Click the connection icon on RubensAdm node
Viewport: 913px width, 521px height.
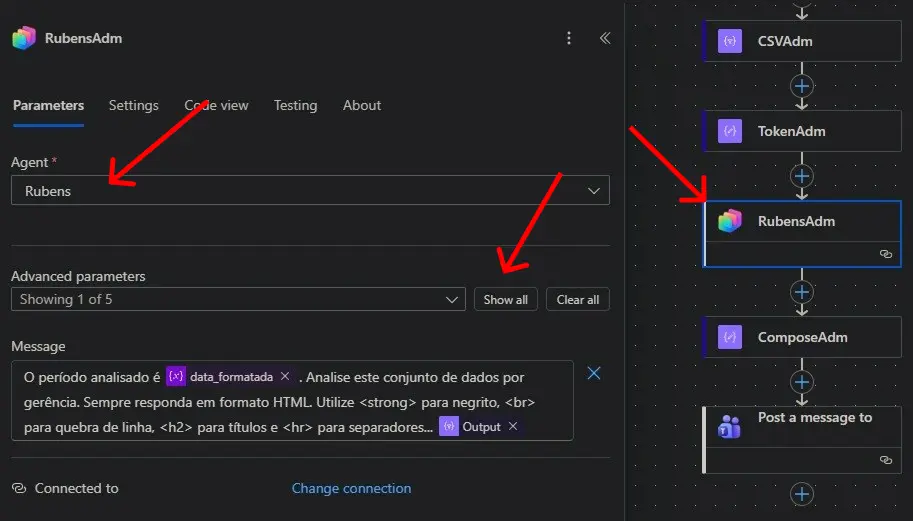click(886, 254)
